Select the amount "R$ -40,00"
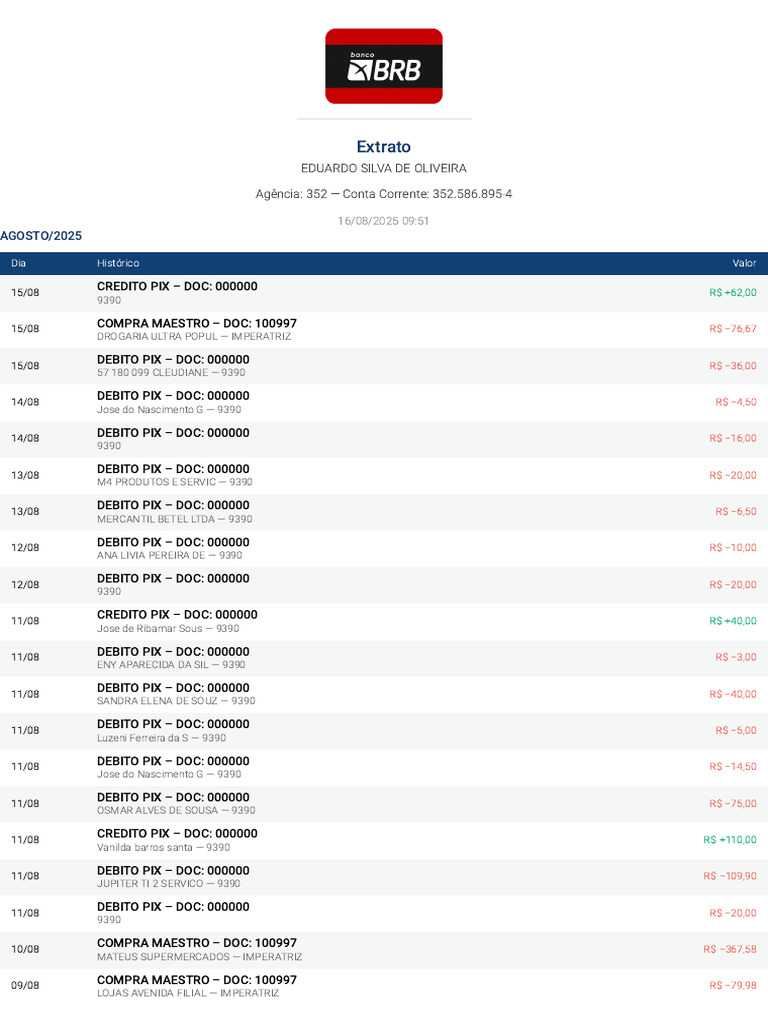Viewport: 768px width, 1024px height. click(x=733, y=694)
